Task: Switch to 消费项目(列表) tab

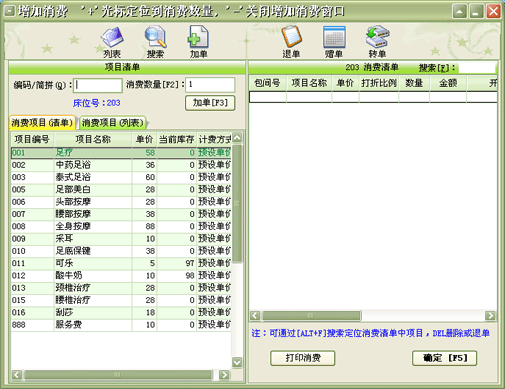Action: tap(112, 123)
